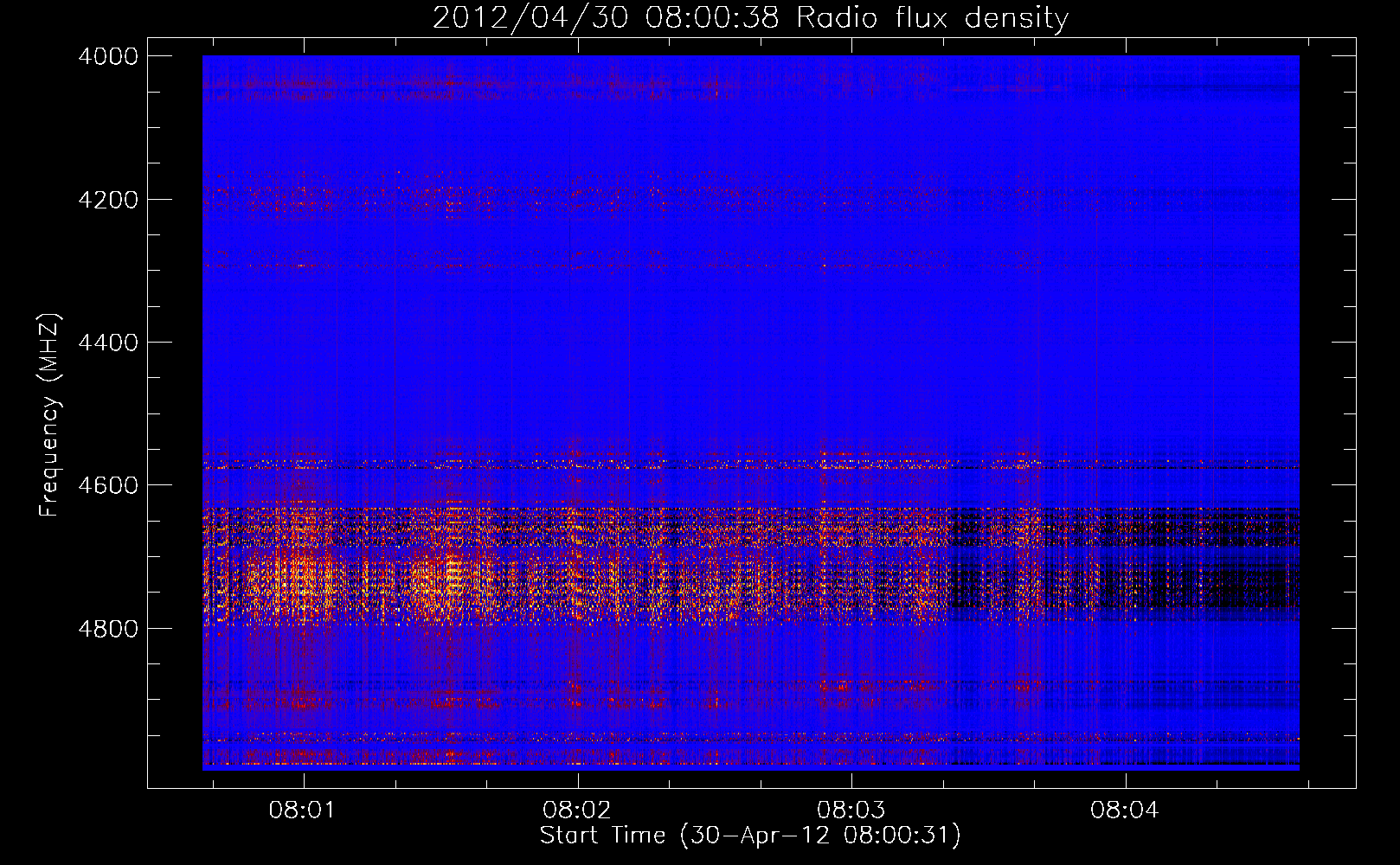The image size is (1400, 865).
Task: Click the 08:01 time axis label
Action: [x=302, y=811]
